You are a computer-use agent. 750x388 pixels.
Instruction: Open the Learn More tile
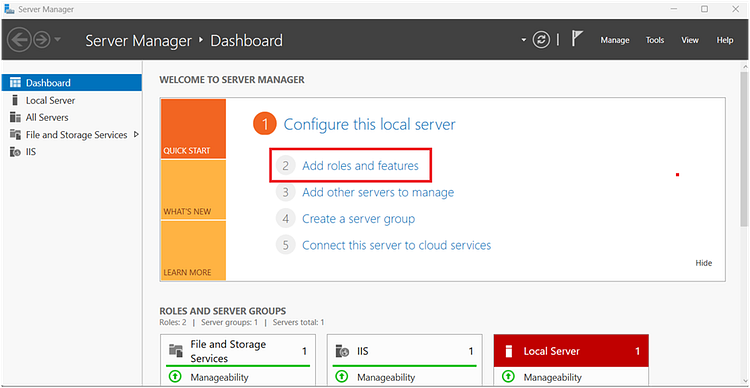pyautogui.click(x=193, y=250)
